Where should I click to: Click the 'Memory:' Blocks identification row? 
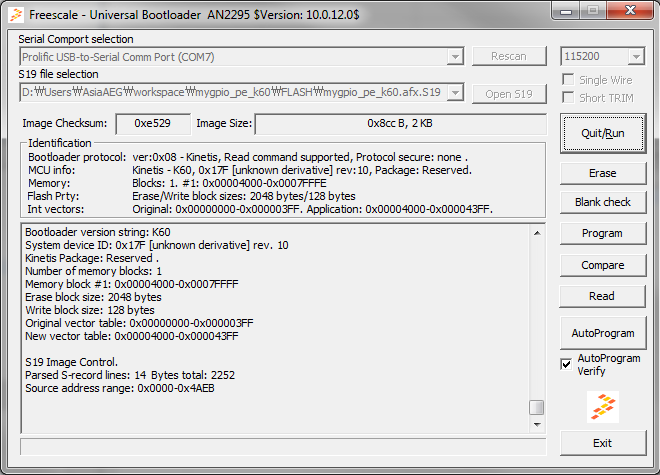click(x=177, y=183)
